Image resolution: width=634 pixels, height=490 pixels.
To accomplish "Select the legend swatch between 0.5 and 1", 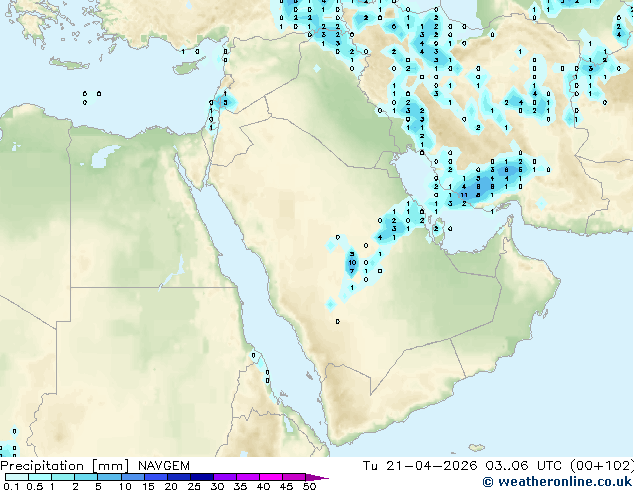I will click(40, 477).
